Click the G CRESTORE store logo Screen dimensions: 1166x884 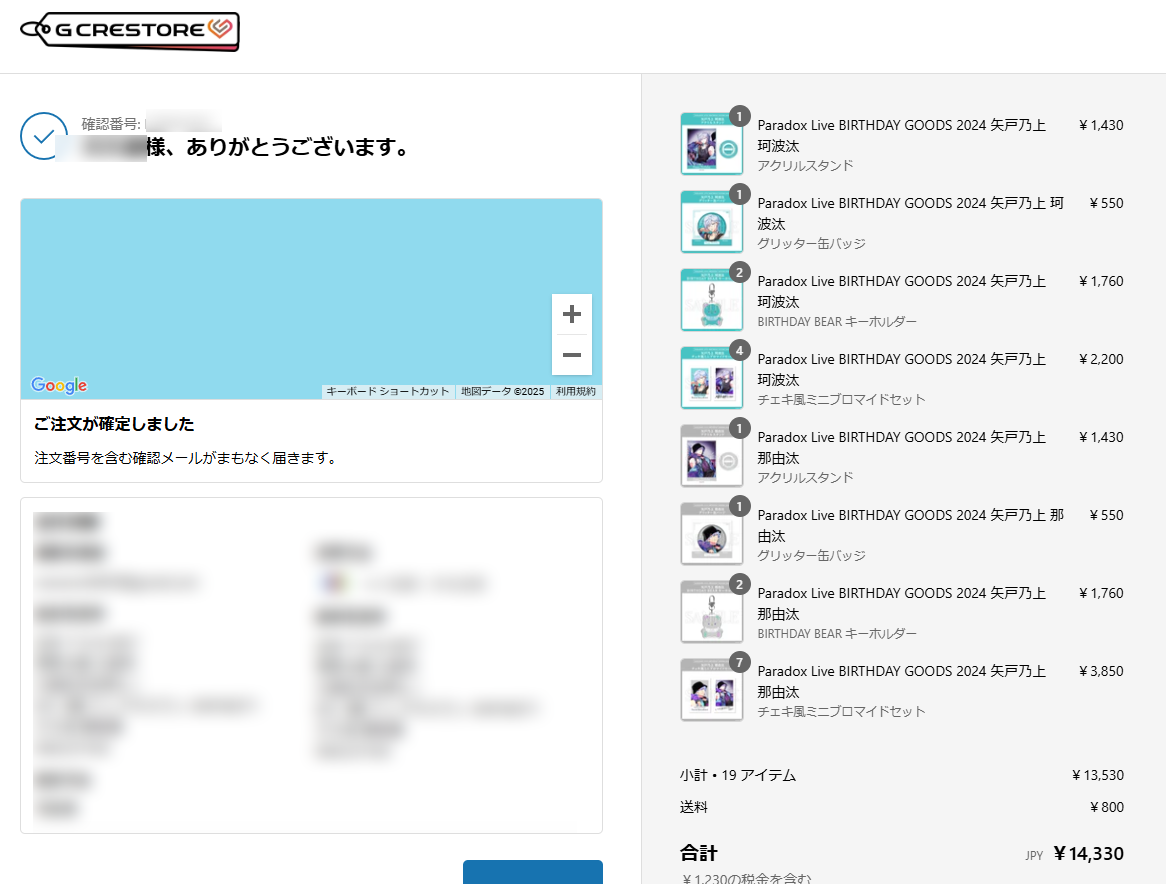pos(130,31)
